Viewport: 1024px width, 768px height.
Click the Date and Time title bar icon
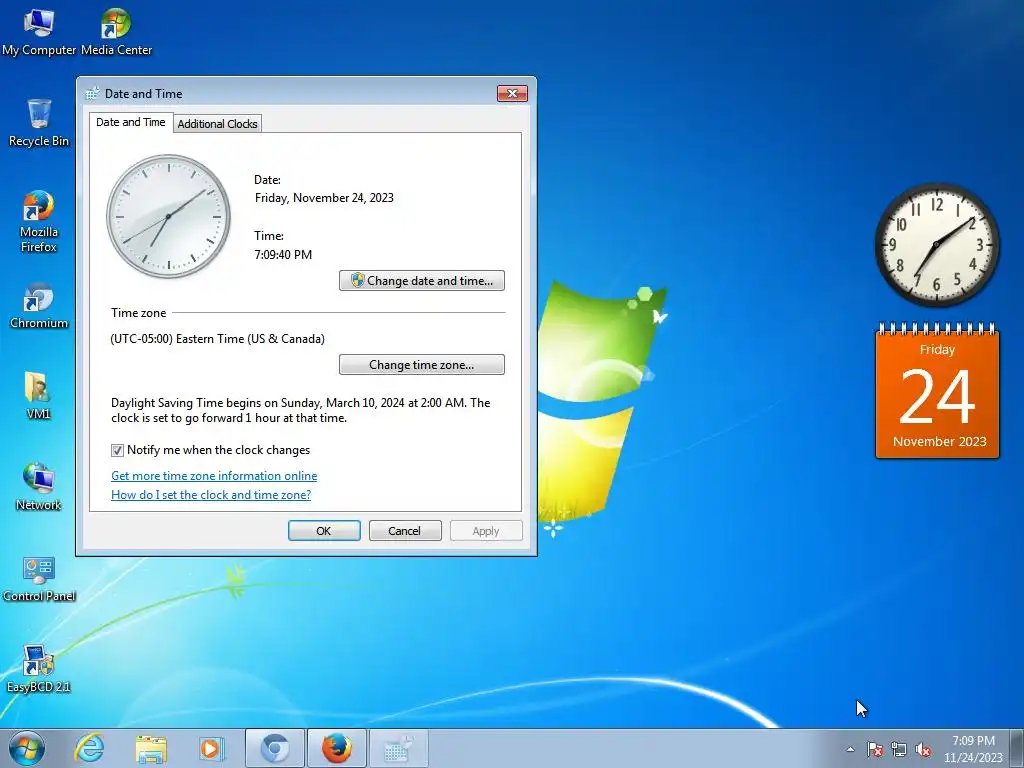(92, 93)
